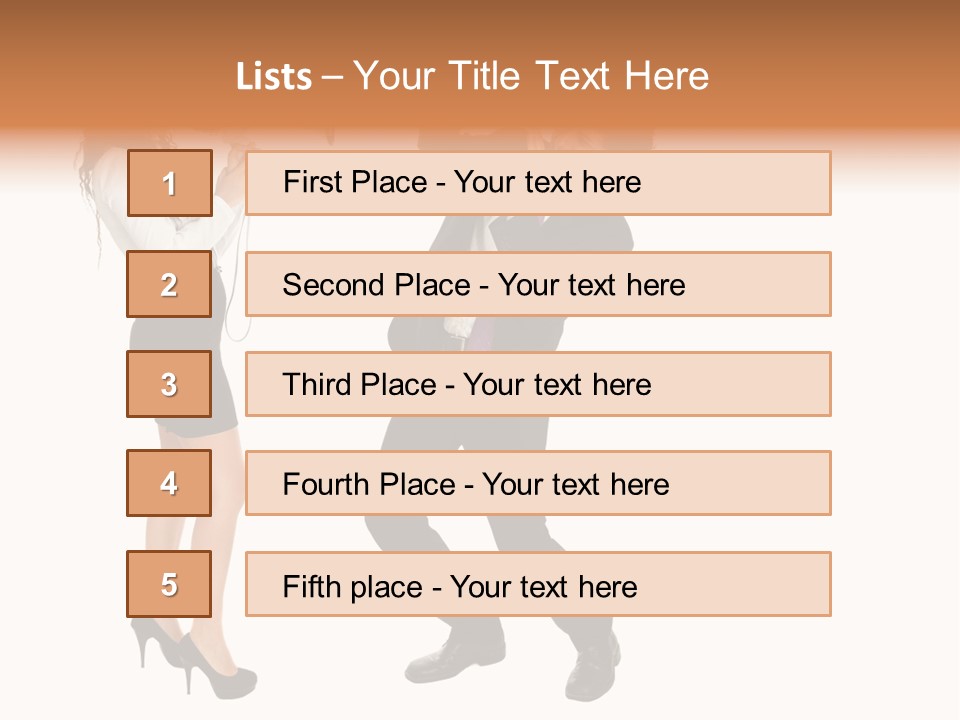The height and width of the screenshot is (720, 960).
Task: Select the Third Place text bar
Action: click(x=538, y=384)
